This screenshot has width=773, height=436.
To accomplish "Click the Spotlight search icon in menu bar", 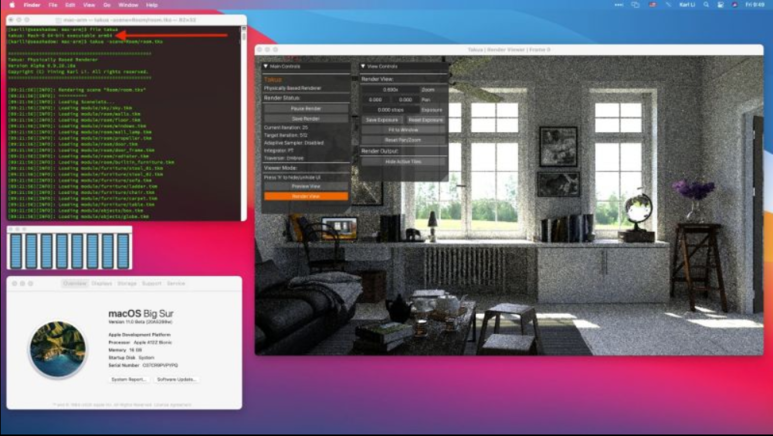I will click(x=706, y=5).
